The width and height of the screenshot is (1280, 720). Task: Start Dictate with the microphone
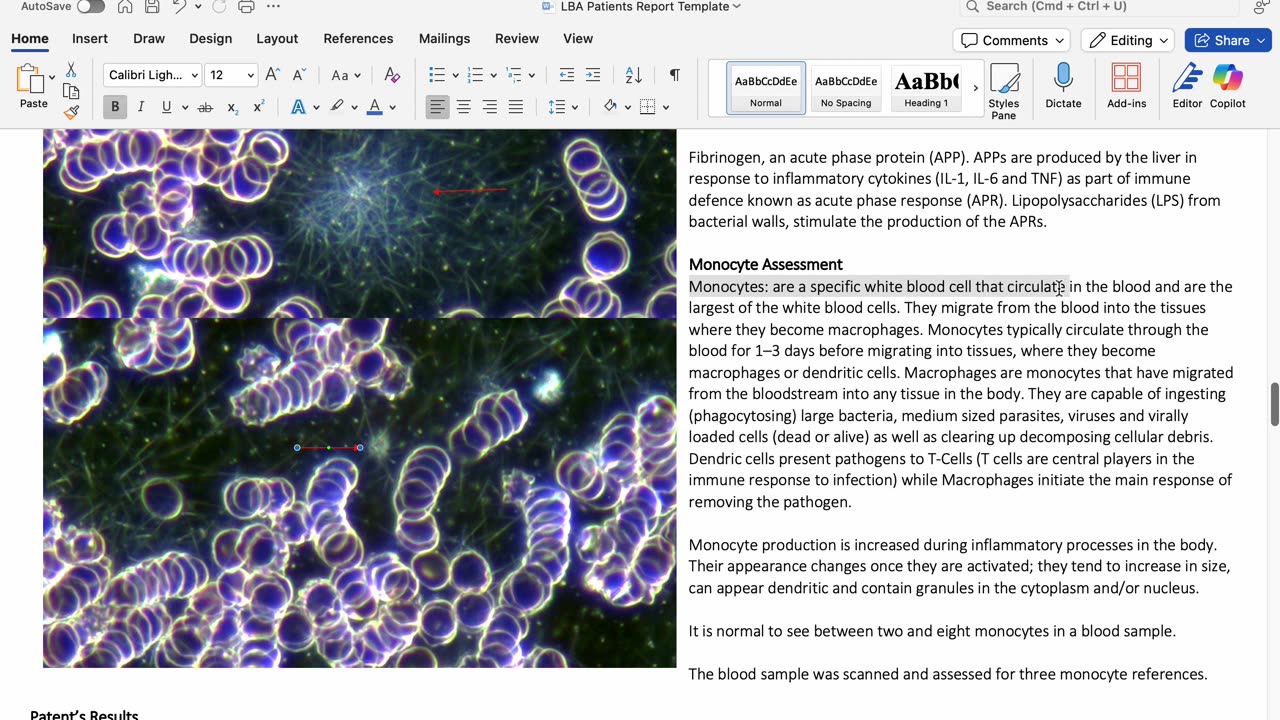[x=1063, y=86]
